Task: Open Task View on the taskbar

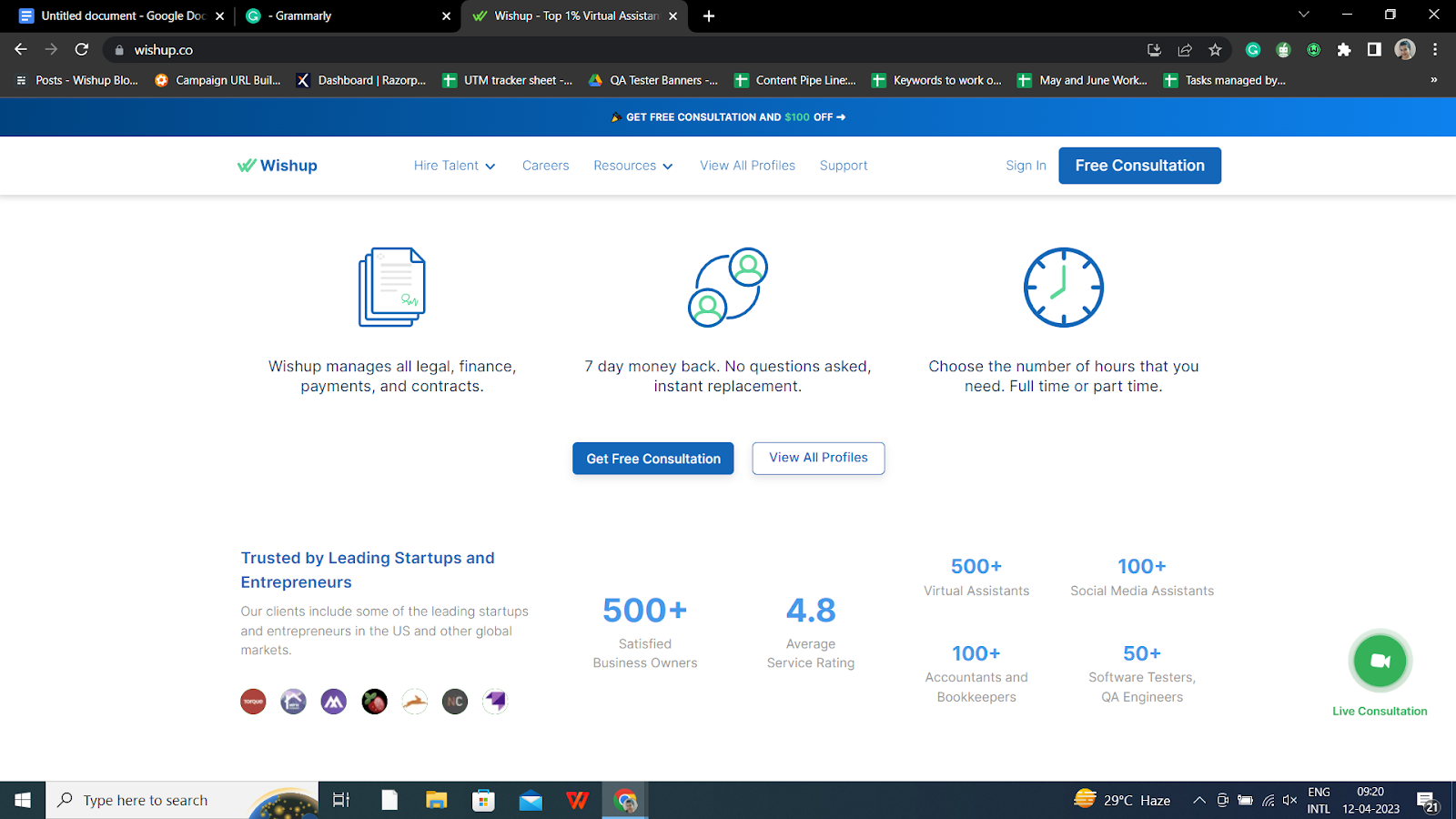Action: [341, 800]
